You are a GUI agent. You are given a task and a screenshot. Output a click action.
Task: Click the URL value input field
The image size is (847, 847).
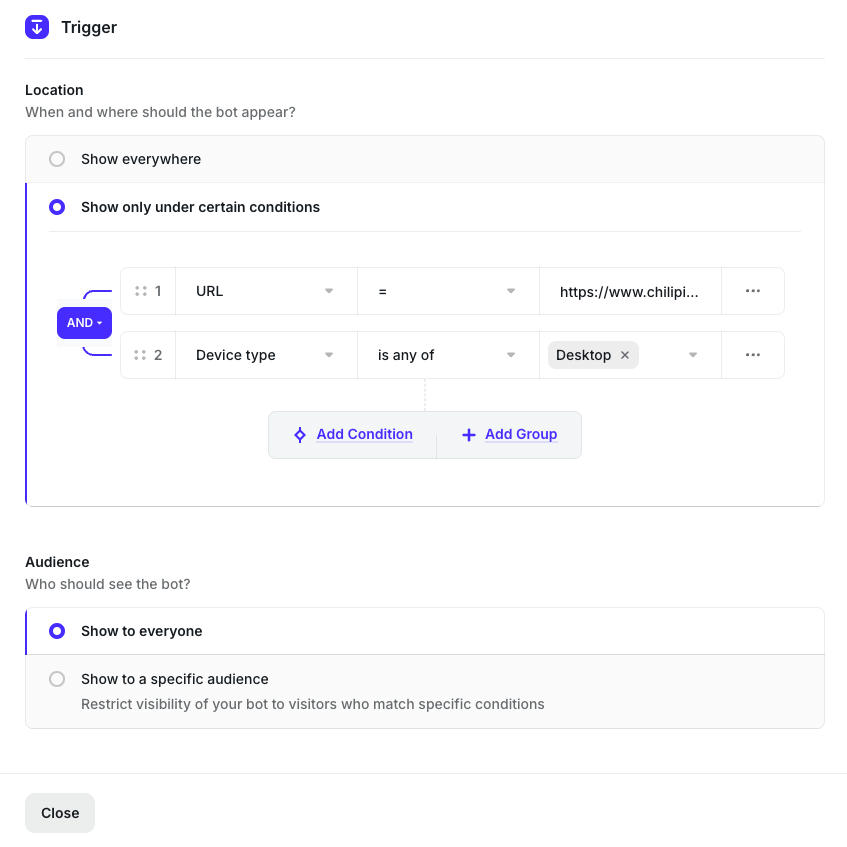click(x=629, y=291)
